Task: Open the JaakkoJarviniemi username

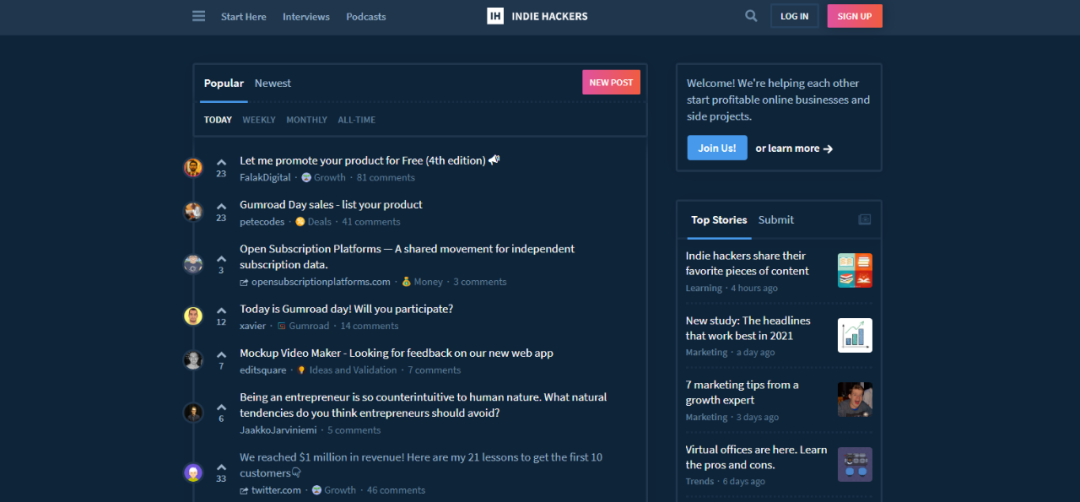Action: 278,430
